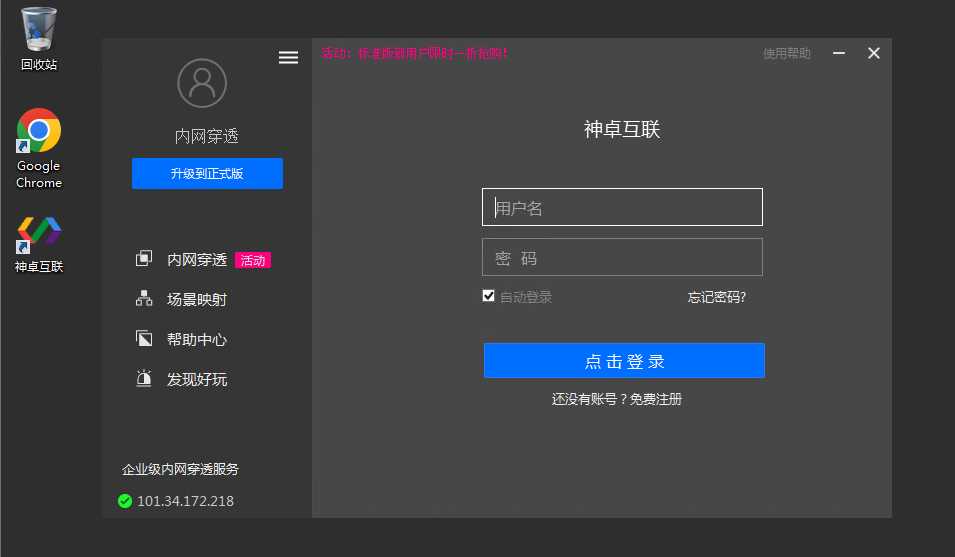
Task: Open the 回收站 desktop icon
Action: [x=38, y=38]
